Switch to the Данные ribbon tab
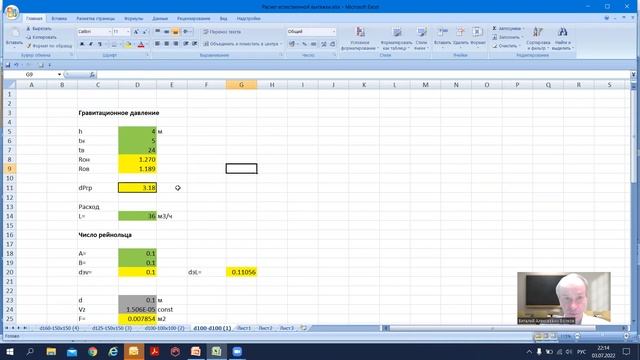This screenshot has width=640, height=360. tap(160, 18)
